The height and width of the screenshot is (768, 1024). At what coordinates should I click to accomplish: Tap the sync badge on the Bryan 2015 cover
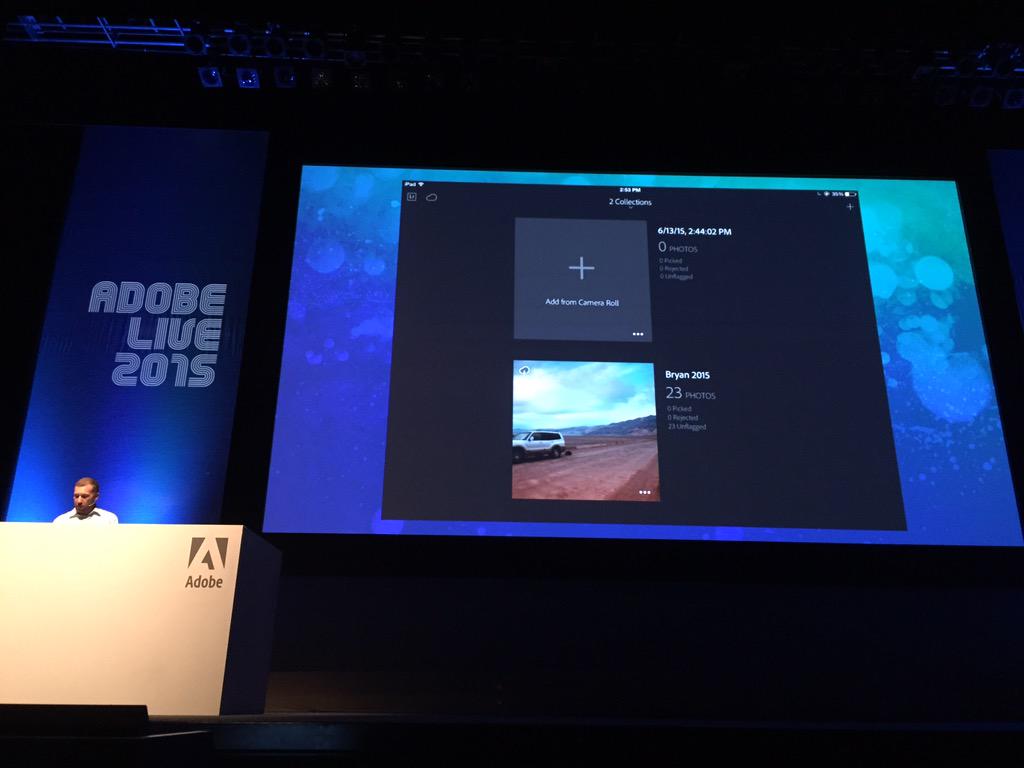tap(524, 370)
